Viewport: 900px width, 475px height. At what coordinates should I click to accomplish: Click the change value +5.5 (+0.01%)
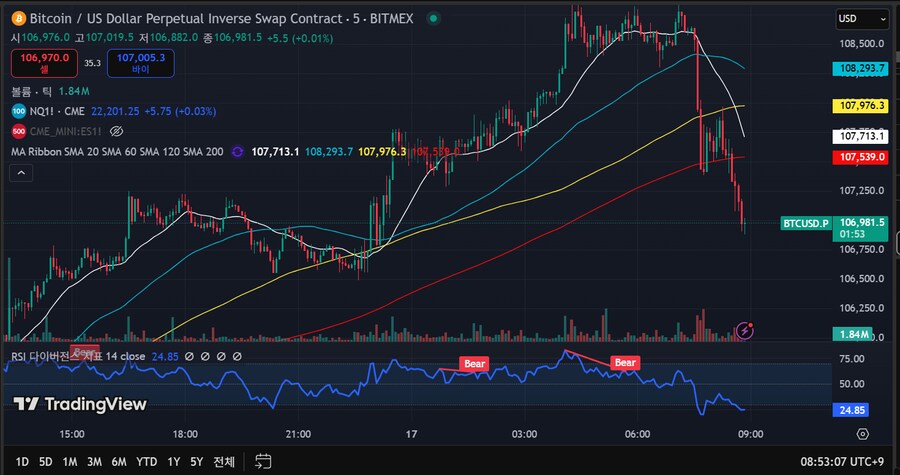pos(300,38)
